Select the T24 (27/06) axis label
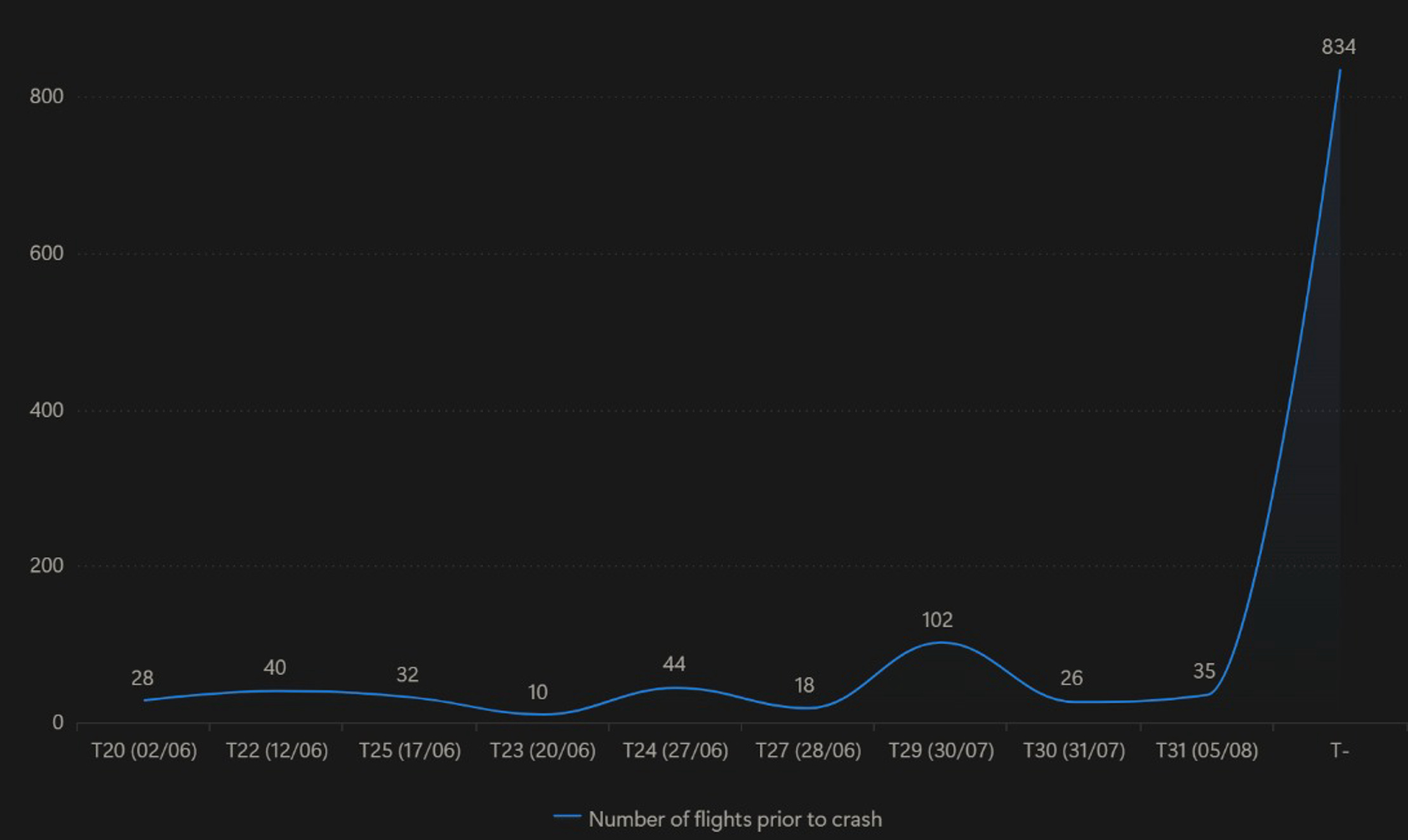The height and width of the screenshot is (840, 1408). pos(675,751)
